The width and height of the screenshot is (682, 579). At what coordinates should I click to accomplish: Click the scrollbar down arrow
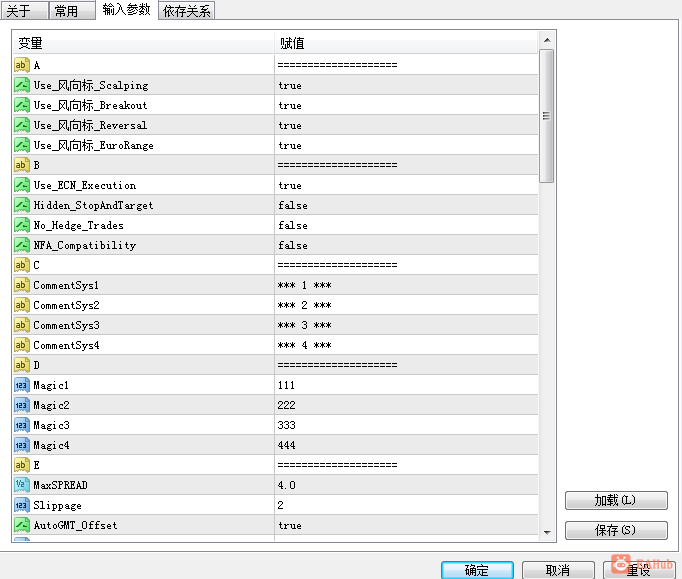[x=547, y=532]
